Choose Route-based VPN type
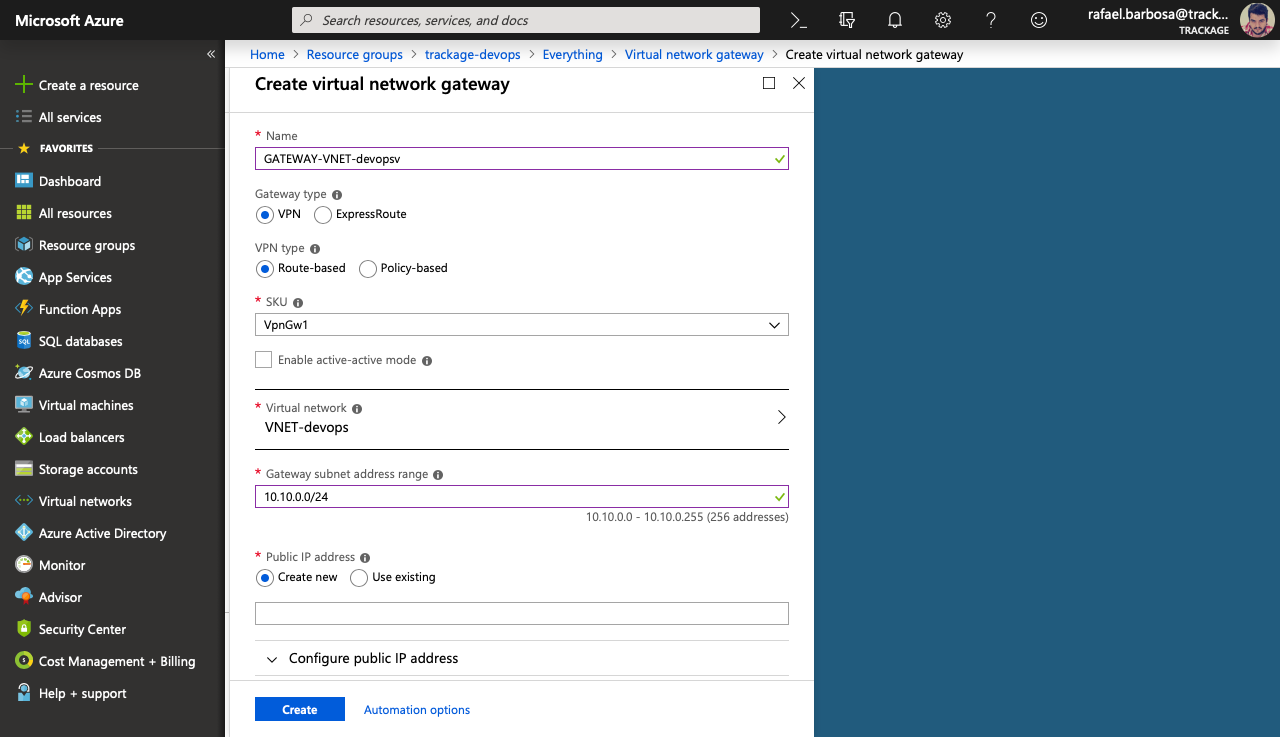The image size is (1280, 737). click(x=265, y=269)
